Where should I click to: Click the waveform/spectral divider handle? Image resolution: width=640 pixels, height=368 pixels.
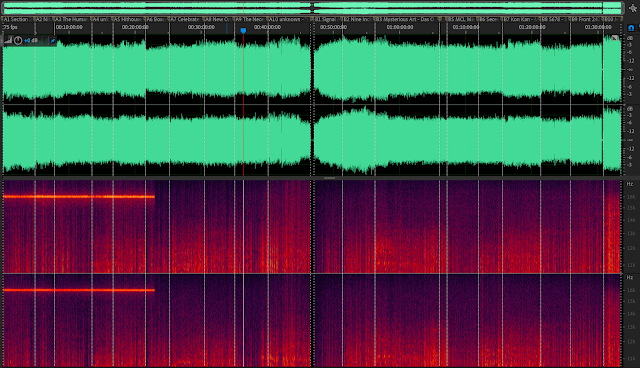329,178
